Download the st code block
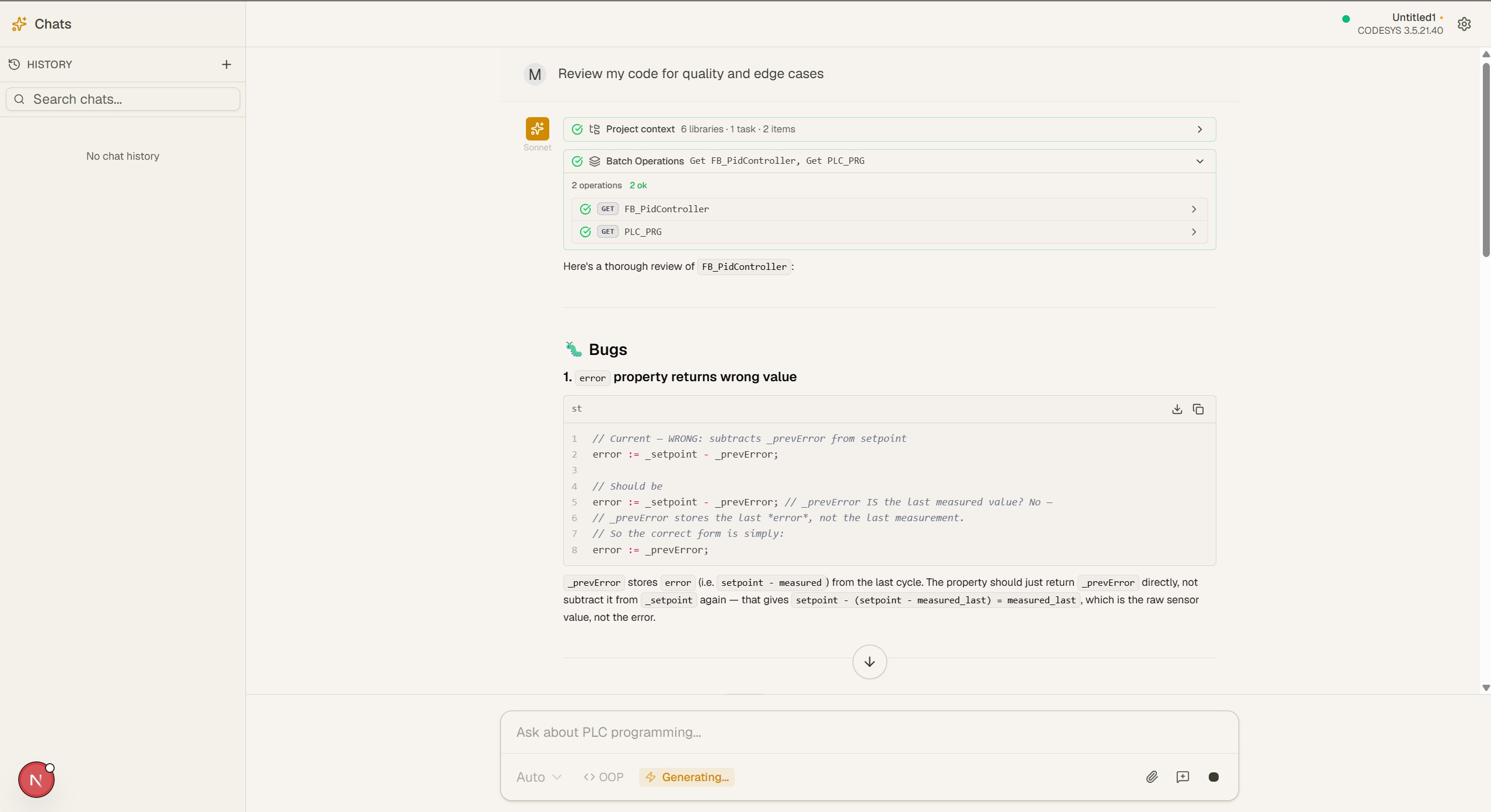The width and height of the screenshot is (1491, 812). 1177,409
